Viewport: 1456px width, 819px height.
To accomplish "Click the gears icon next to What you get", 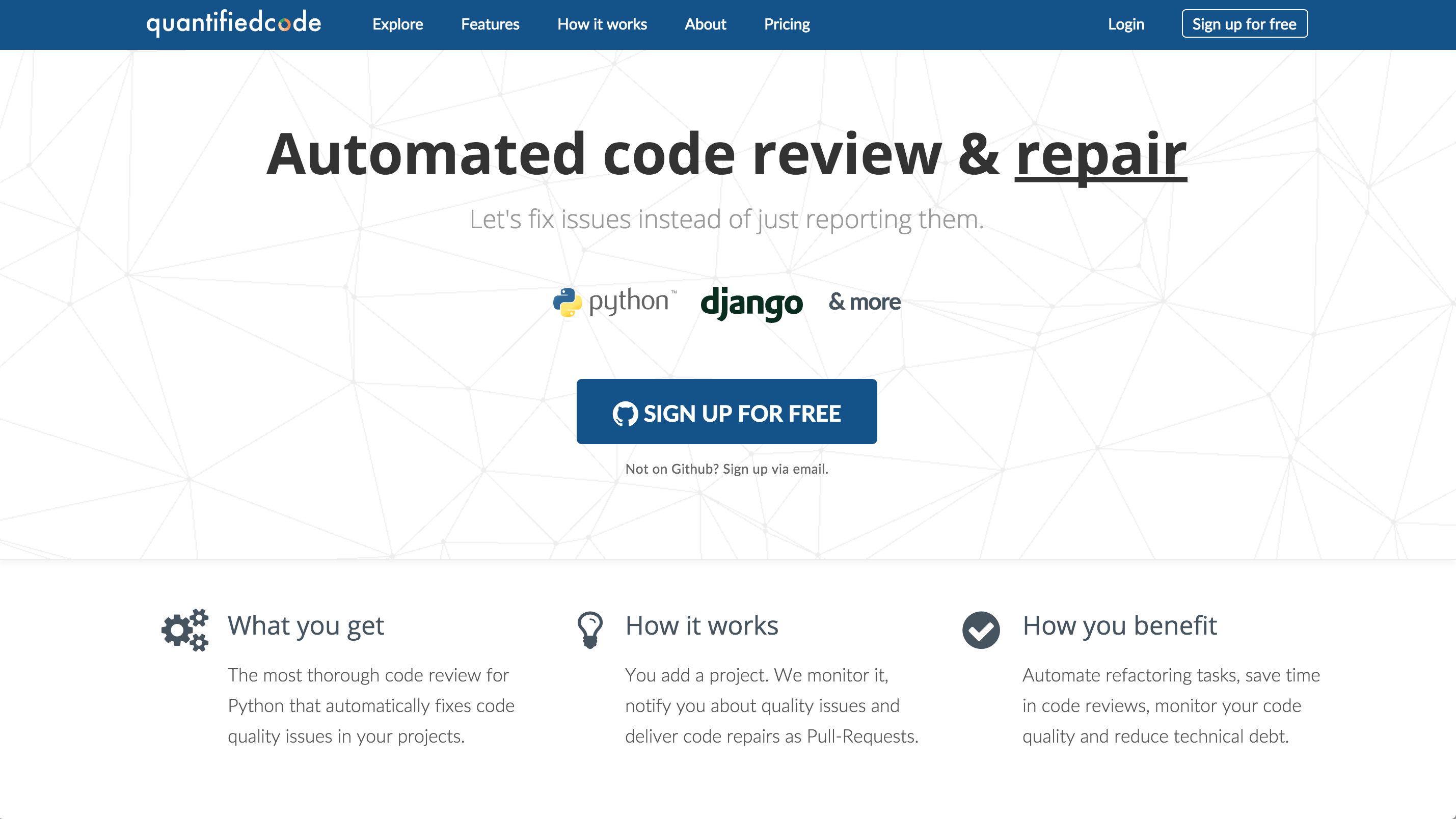I will 184,629.
